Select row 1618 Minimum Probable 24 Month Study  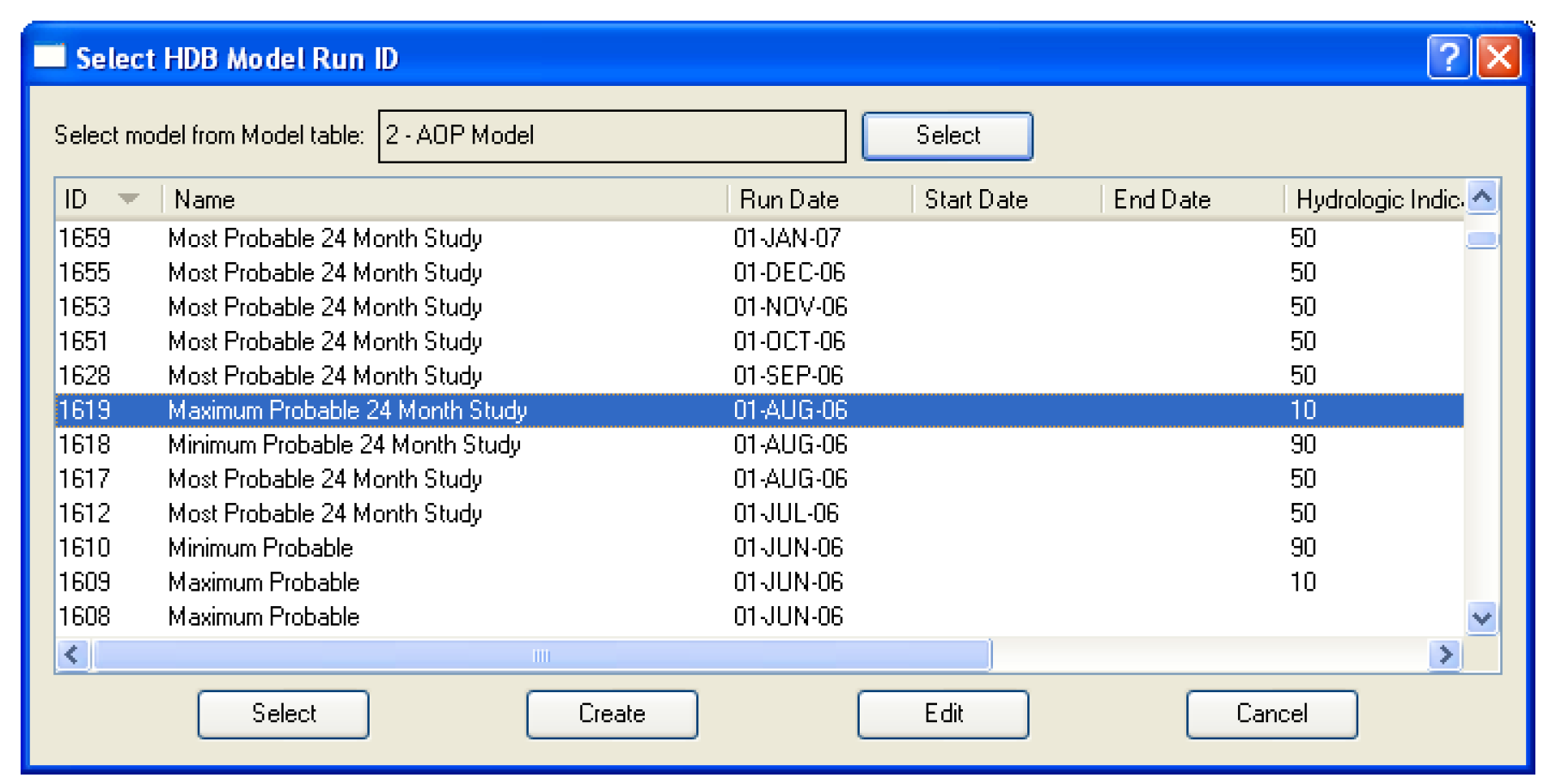[x=344, y=444]
